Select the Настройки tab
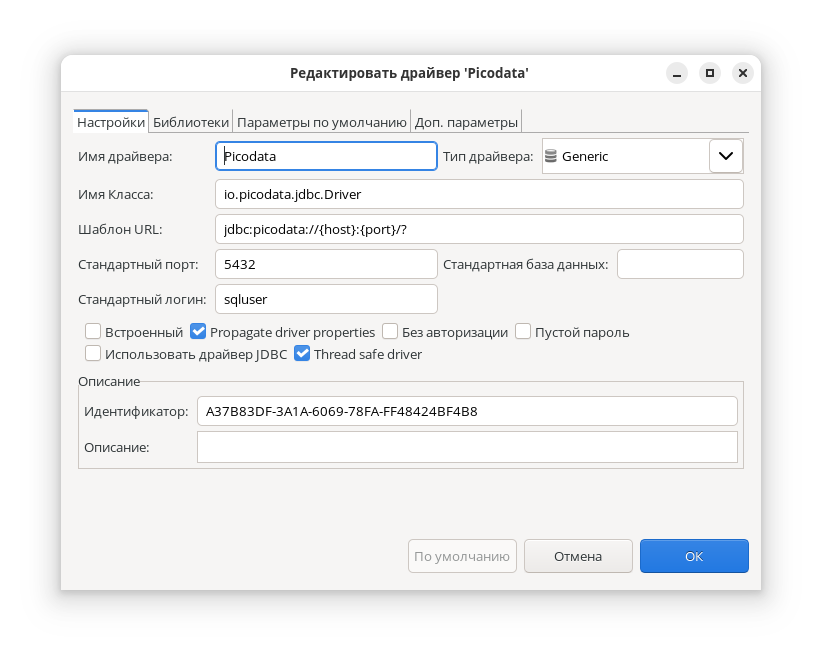 click(110, 121)
